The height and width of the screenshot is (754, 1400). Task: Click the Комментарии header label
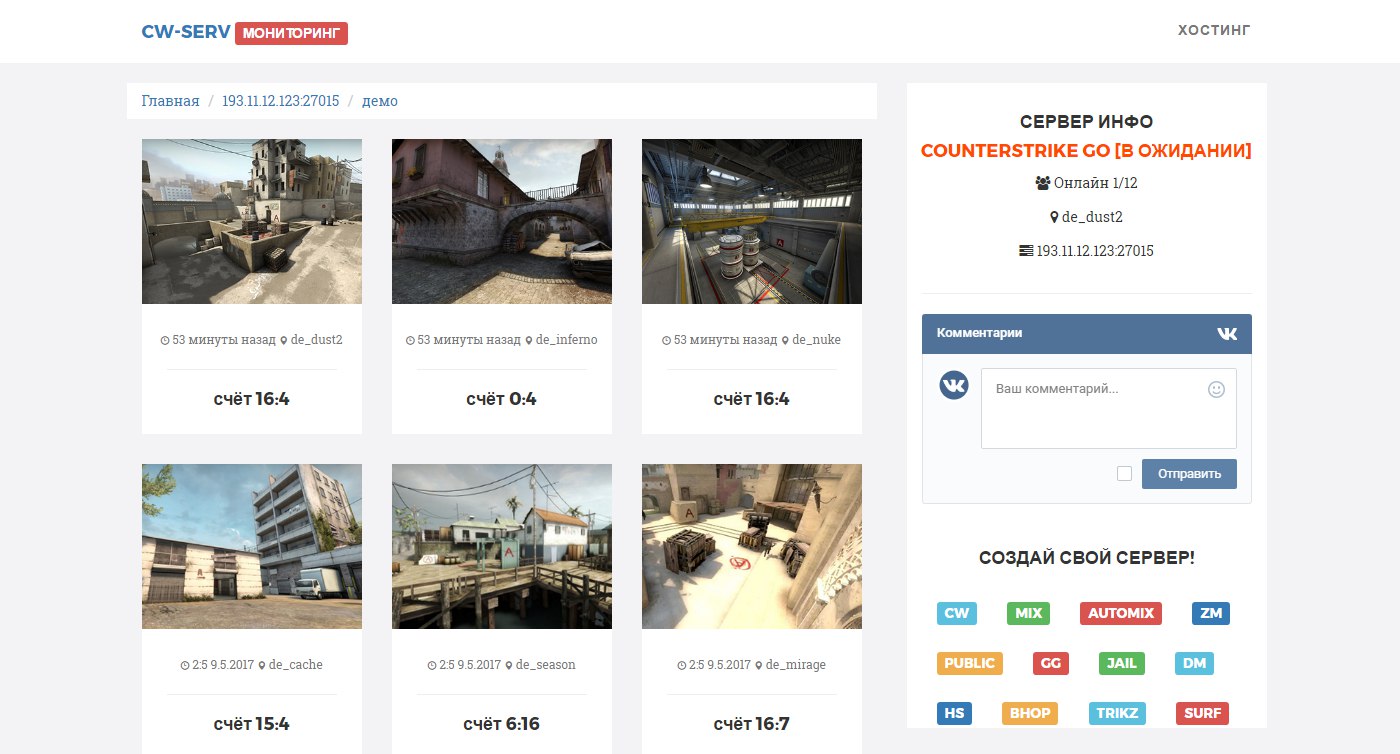[x=979, y=333]
